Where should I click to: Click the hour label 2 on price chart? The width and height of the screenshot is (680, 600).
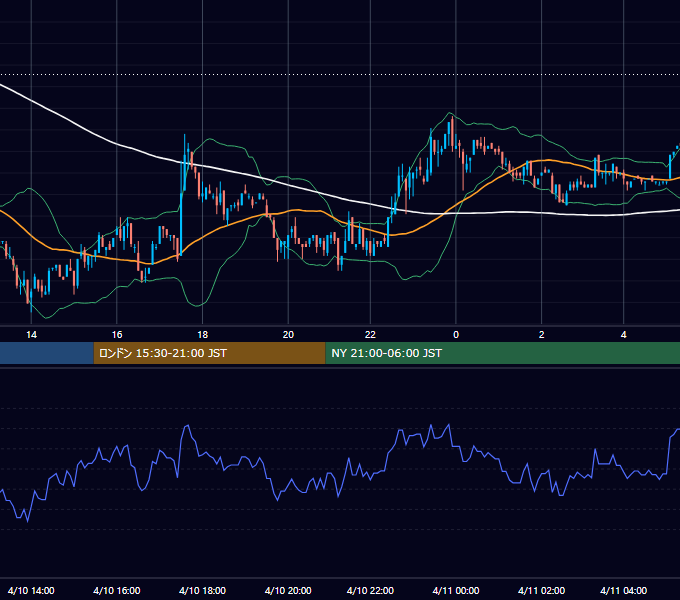(541, 334)
